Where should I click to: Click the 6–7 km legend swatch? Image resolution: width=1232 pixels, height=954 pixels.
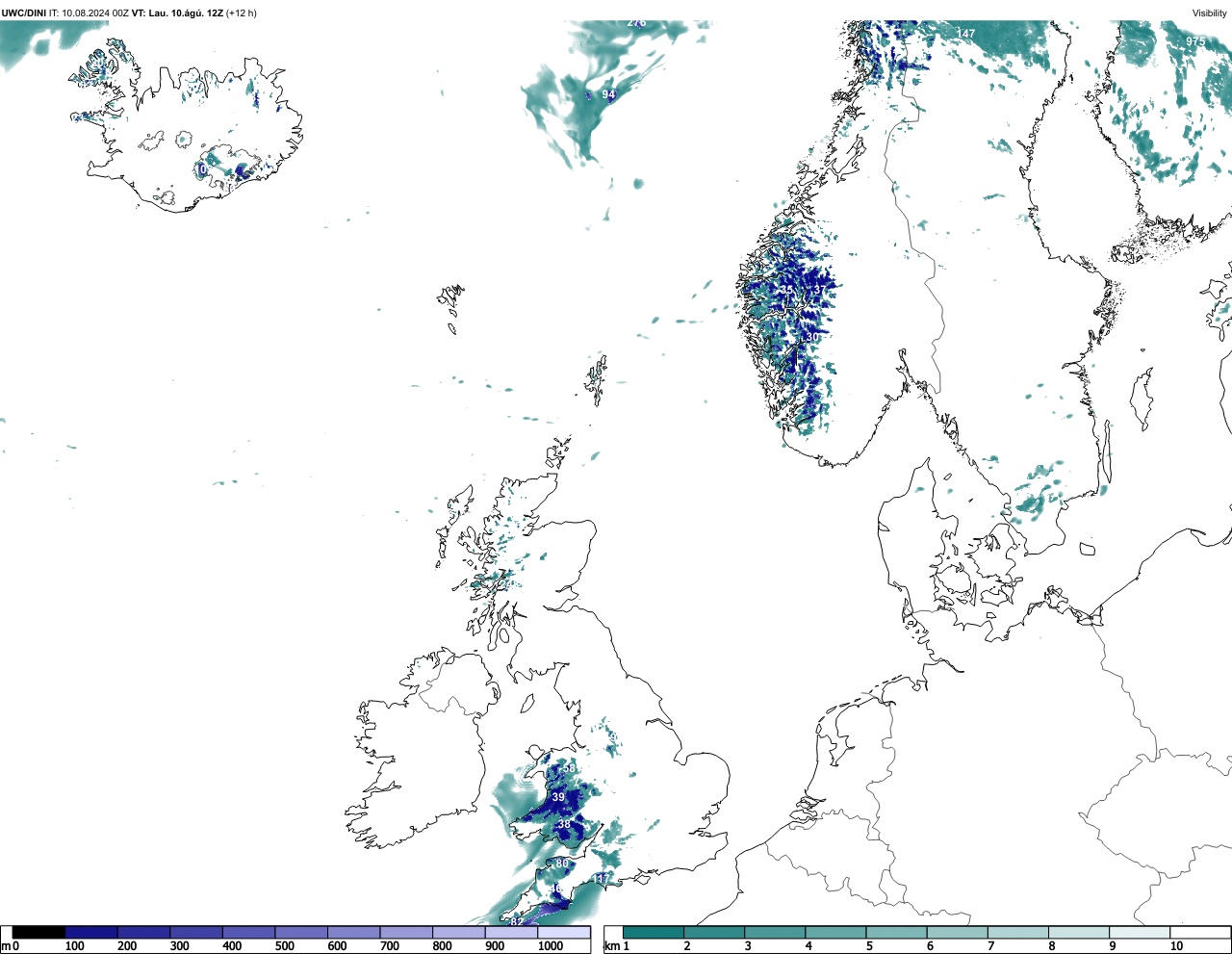click(x=958, y=932)
